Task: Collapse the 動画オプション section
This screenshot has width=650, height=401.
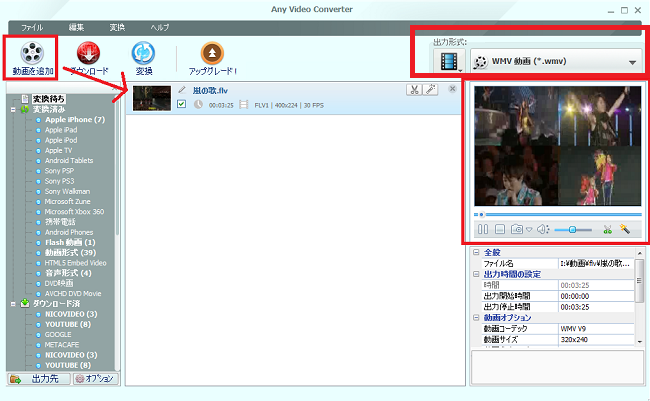Action: tap(476, 318)
